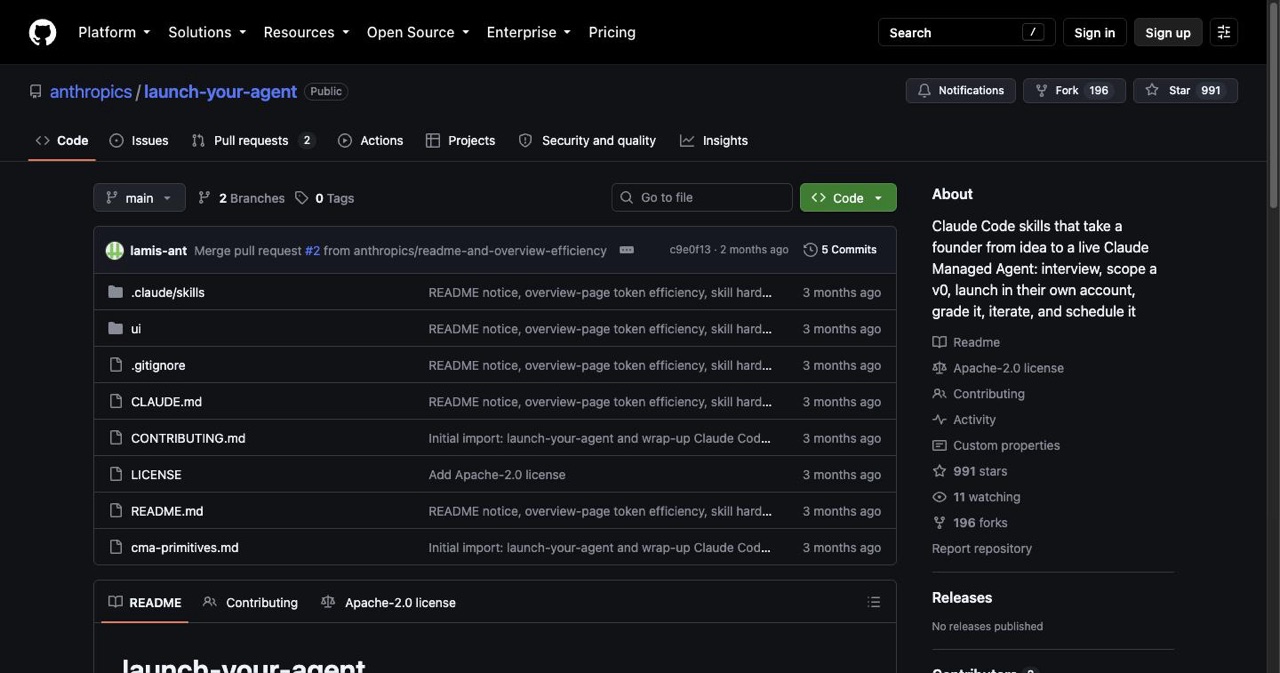This screenshot has height=673, width=1280.
Task: Click the slash shortcut key in search box
Action: click(1033, 32)
